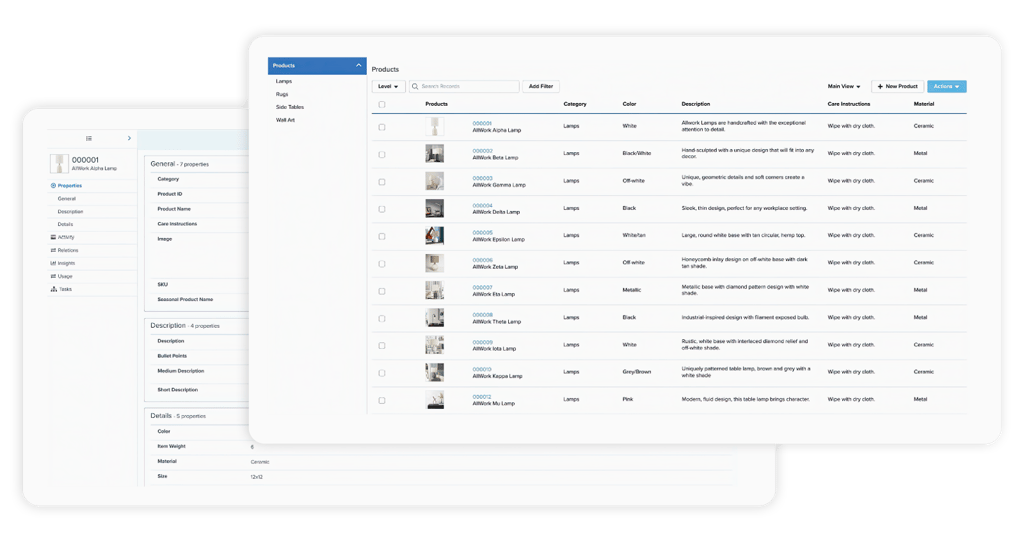This screenshot has height=544, width=1024.
Task: Click the Item Weight property row
Action: point(171,446)
